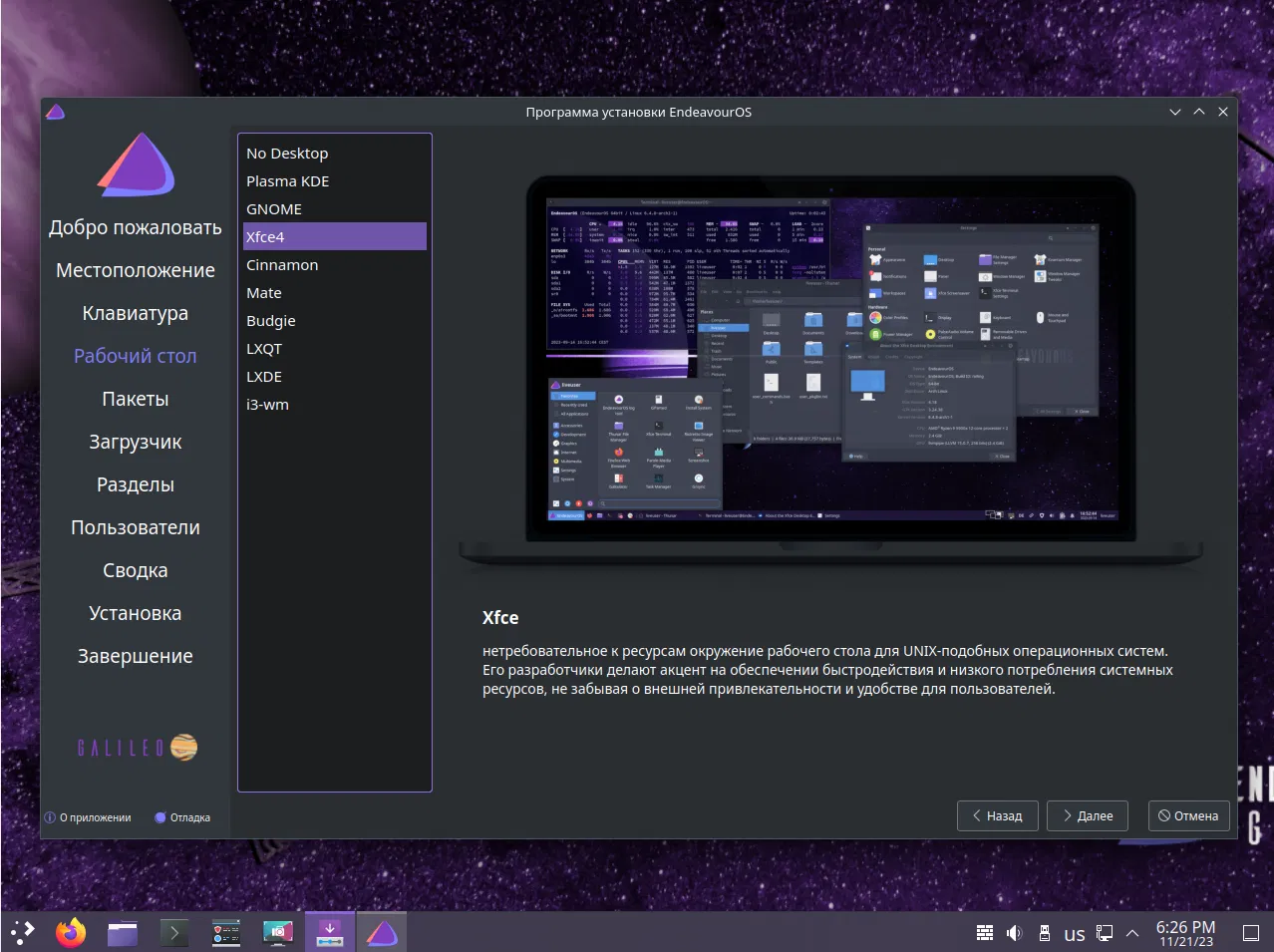This screenshot has height=952, width=1274.
Task: Open the network tray icon
Action: (x=1105, y=933)
